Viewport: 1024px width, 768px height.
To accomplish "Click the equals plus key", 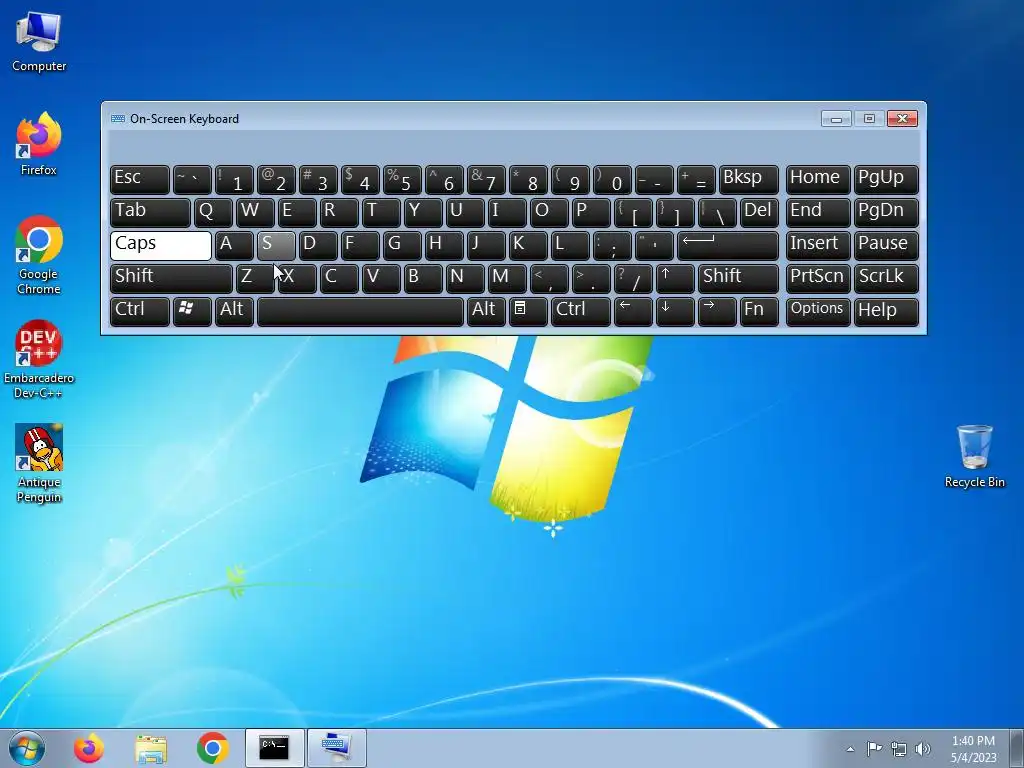I will (x=696, y=180).
